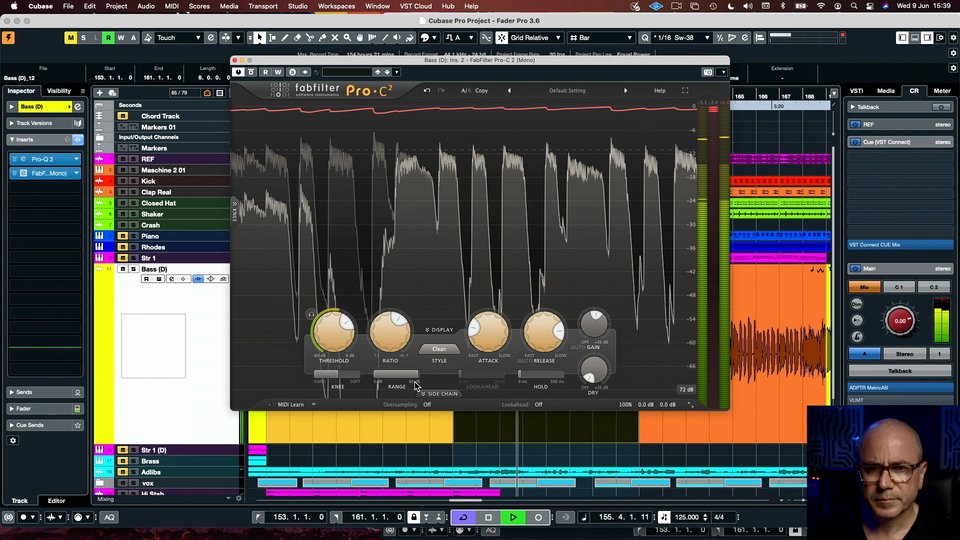Viewport: 960px width, 540px height.
Task: Click Cycle loop button in transport
Action: point(463,517)
